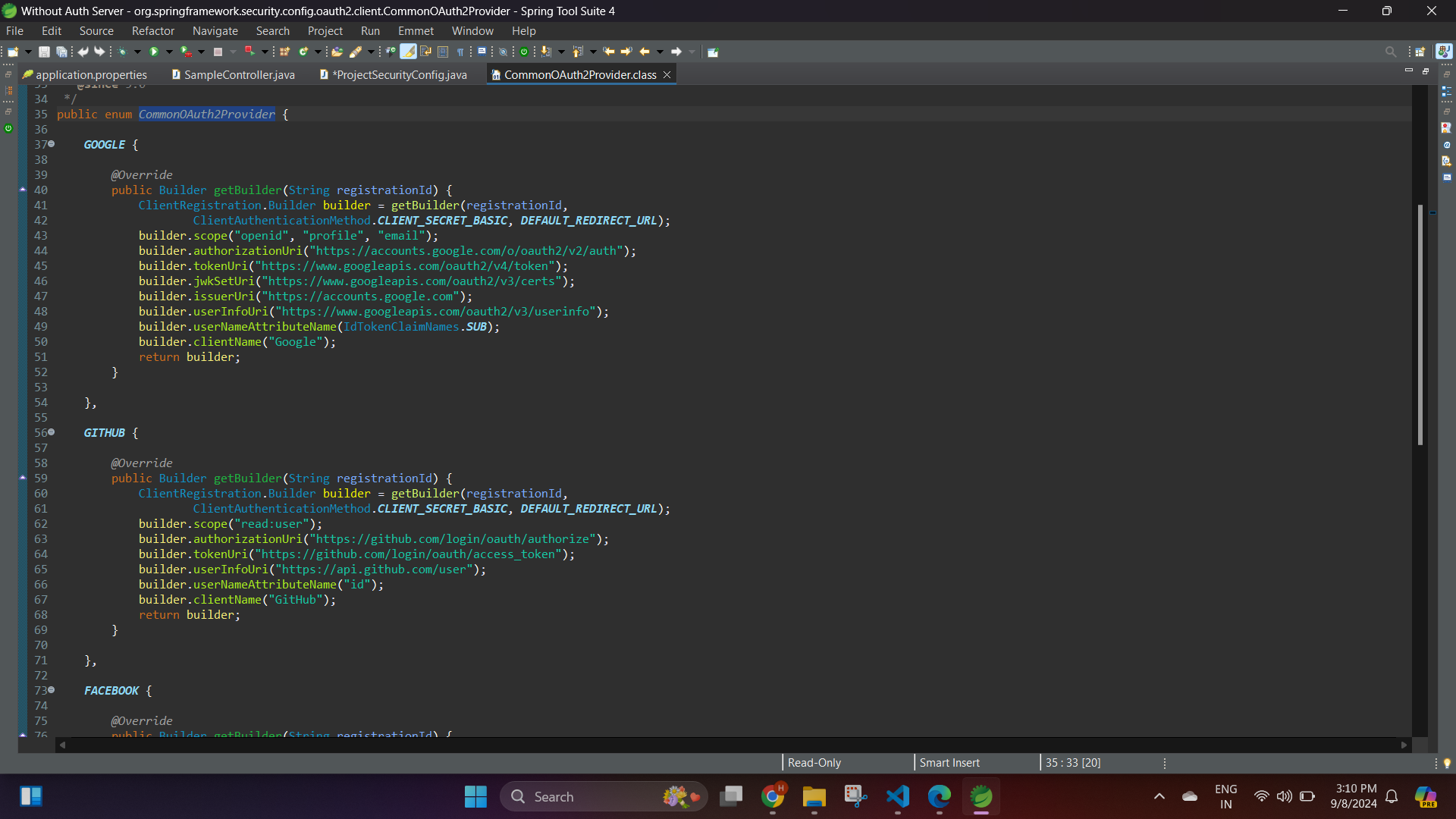The image size is (1456, 819).
Task: Maximize the editor area button
Action: 1426,71
